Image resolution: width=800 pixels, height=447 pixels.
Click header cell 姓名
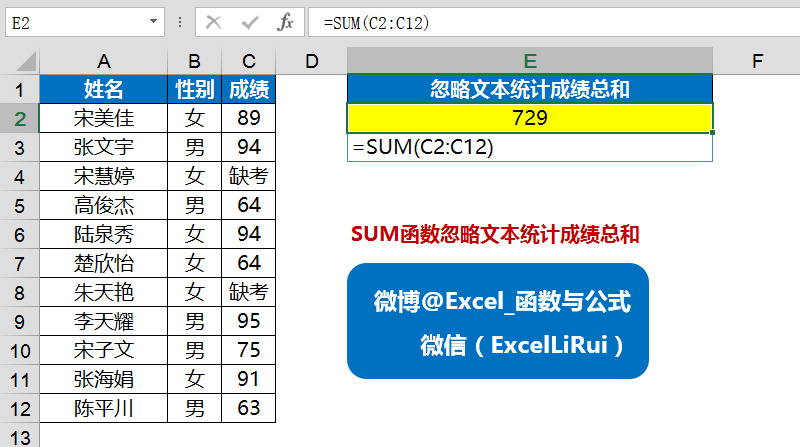pyautogui.click(x=104, y=89)
